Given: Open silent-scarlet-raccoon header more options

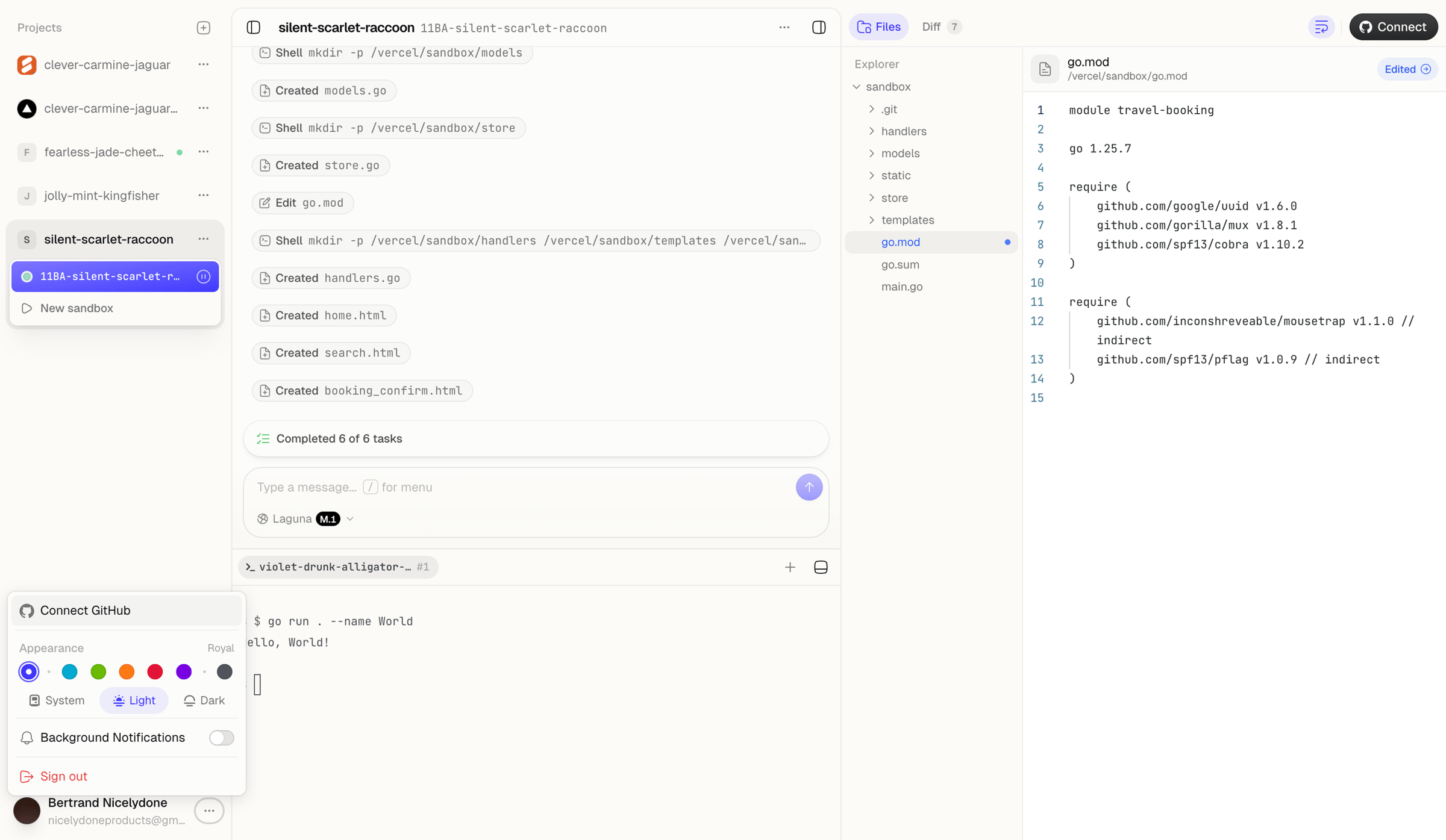Looking at the screenshot, I should tap(784, 27).
